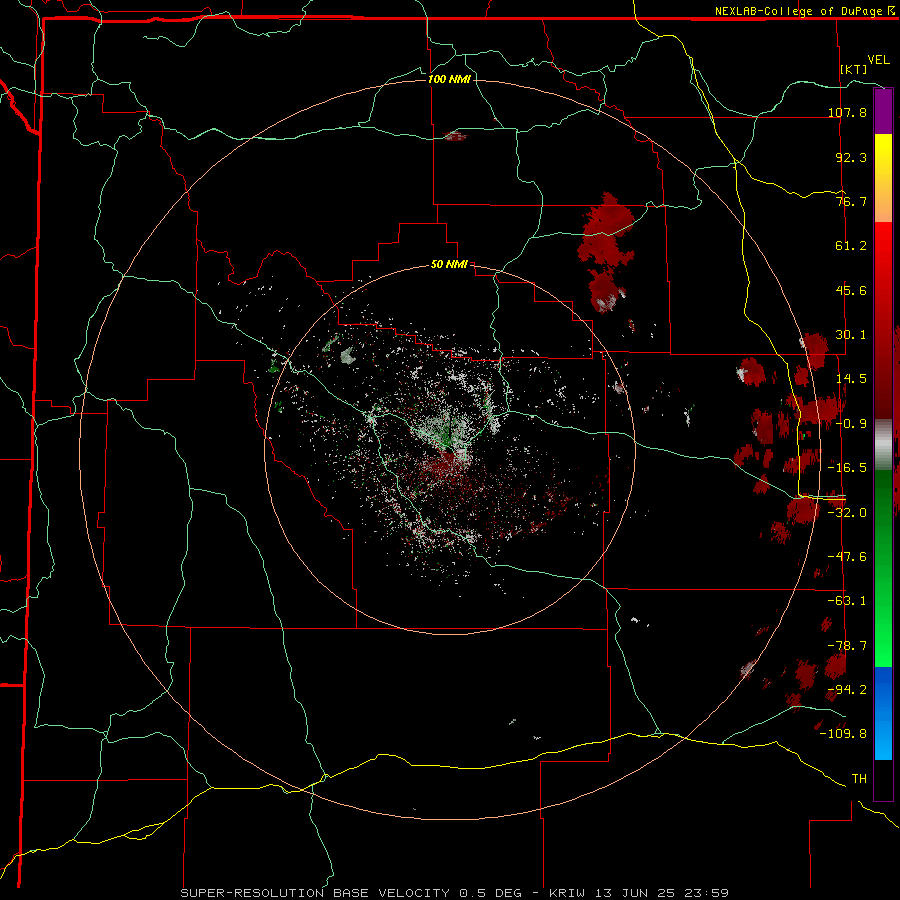This screenshot has height=900, width=900.
Task: Select the -47.6 scale value
Action: point(847,557)
